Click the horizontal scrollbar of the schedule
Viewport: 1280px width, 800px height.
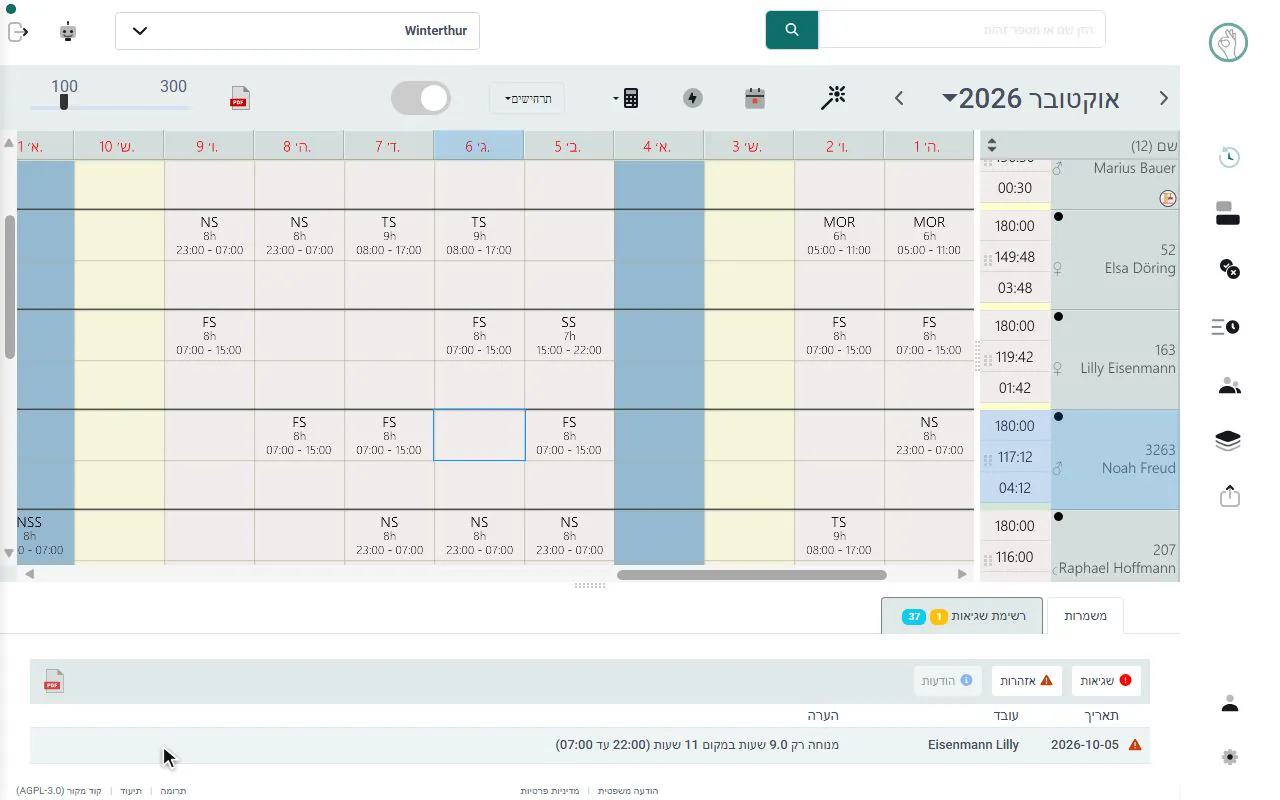pyautogui.click(x=751, y=575)
